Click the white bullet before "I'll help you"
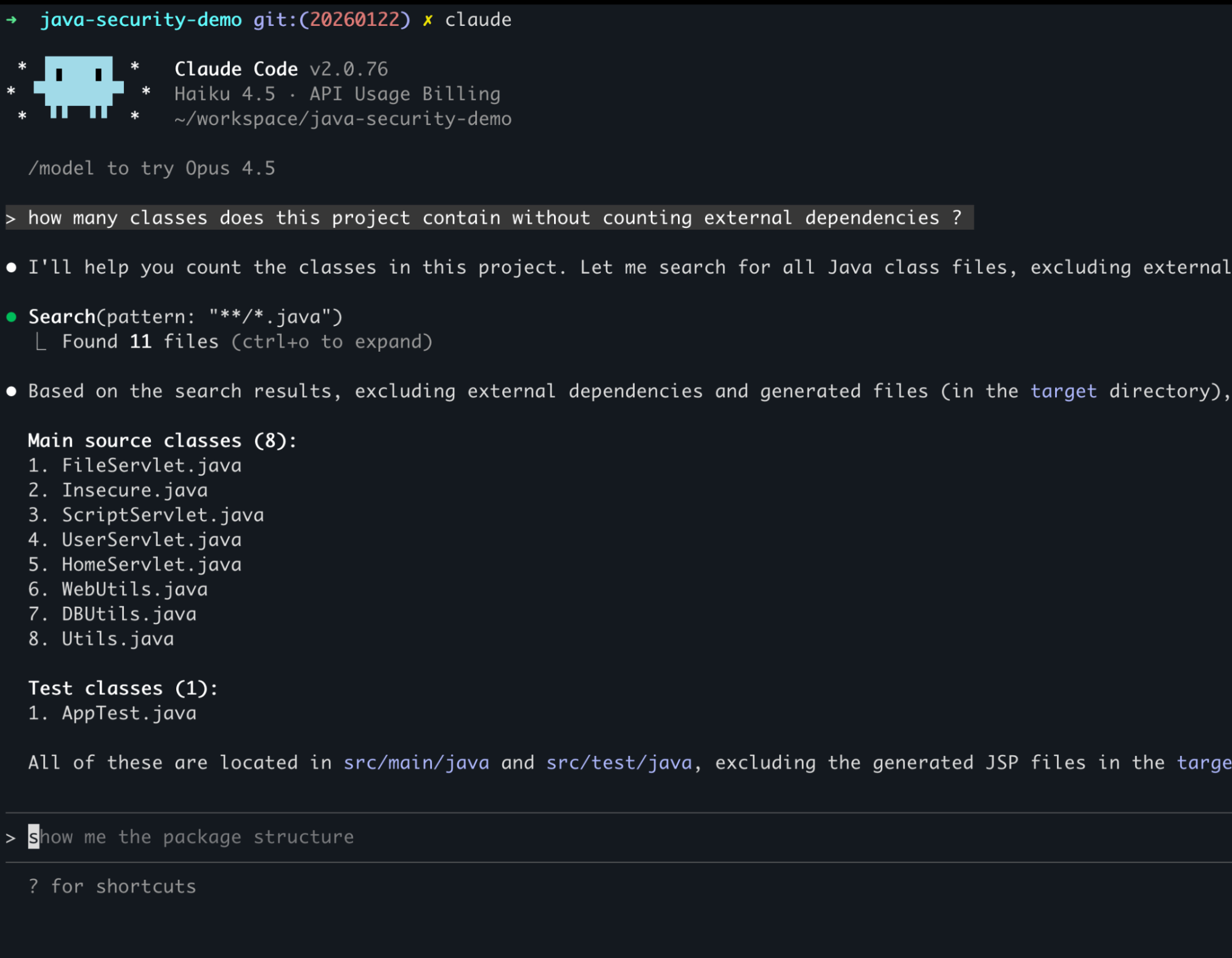 pos(11,267)
